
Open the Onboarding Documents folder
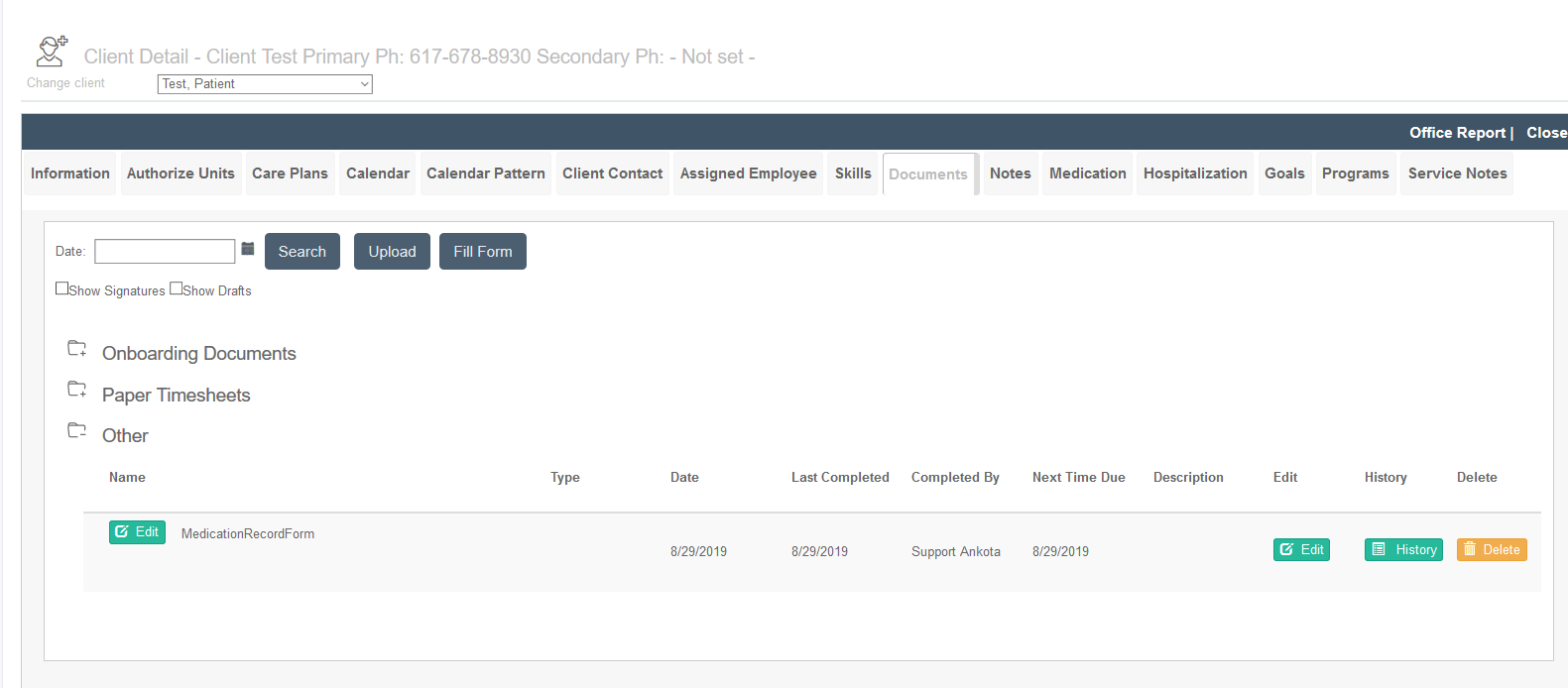198,354
